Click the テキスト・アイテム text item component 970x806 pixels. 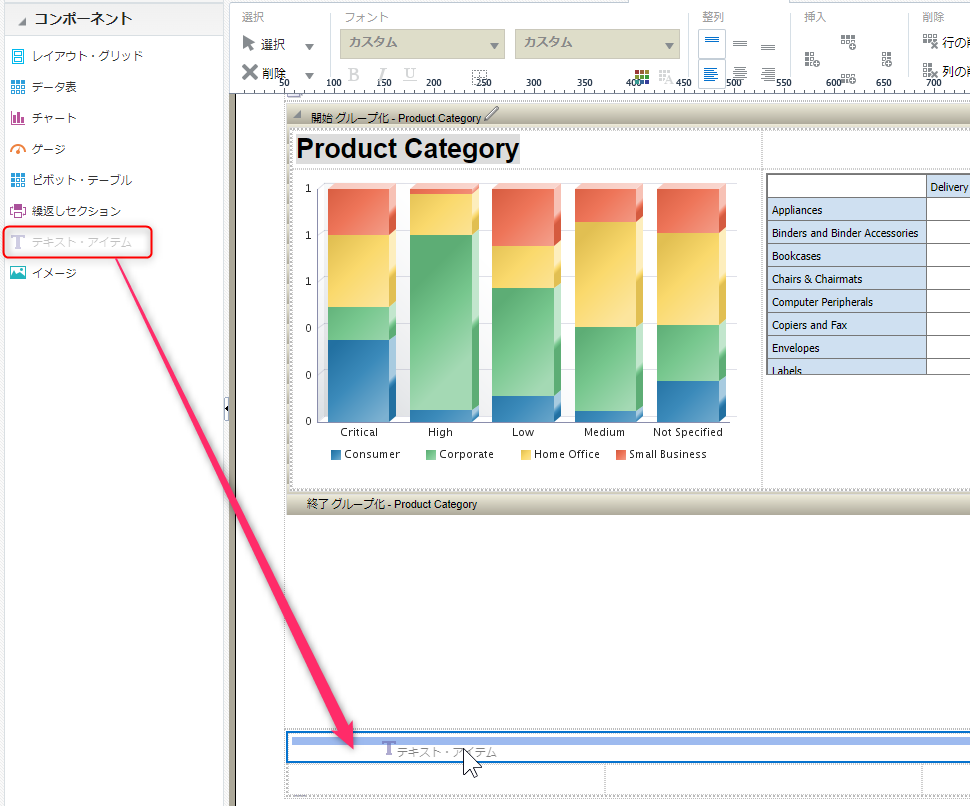[x=71, y=242]
